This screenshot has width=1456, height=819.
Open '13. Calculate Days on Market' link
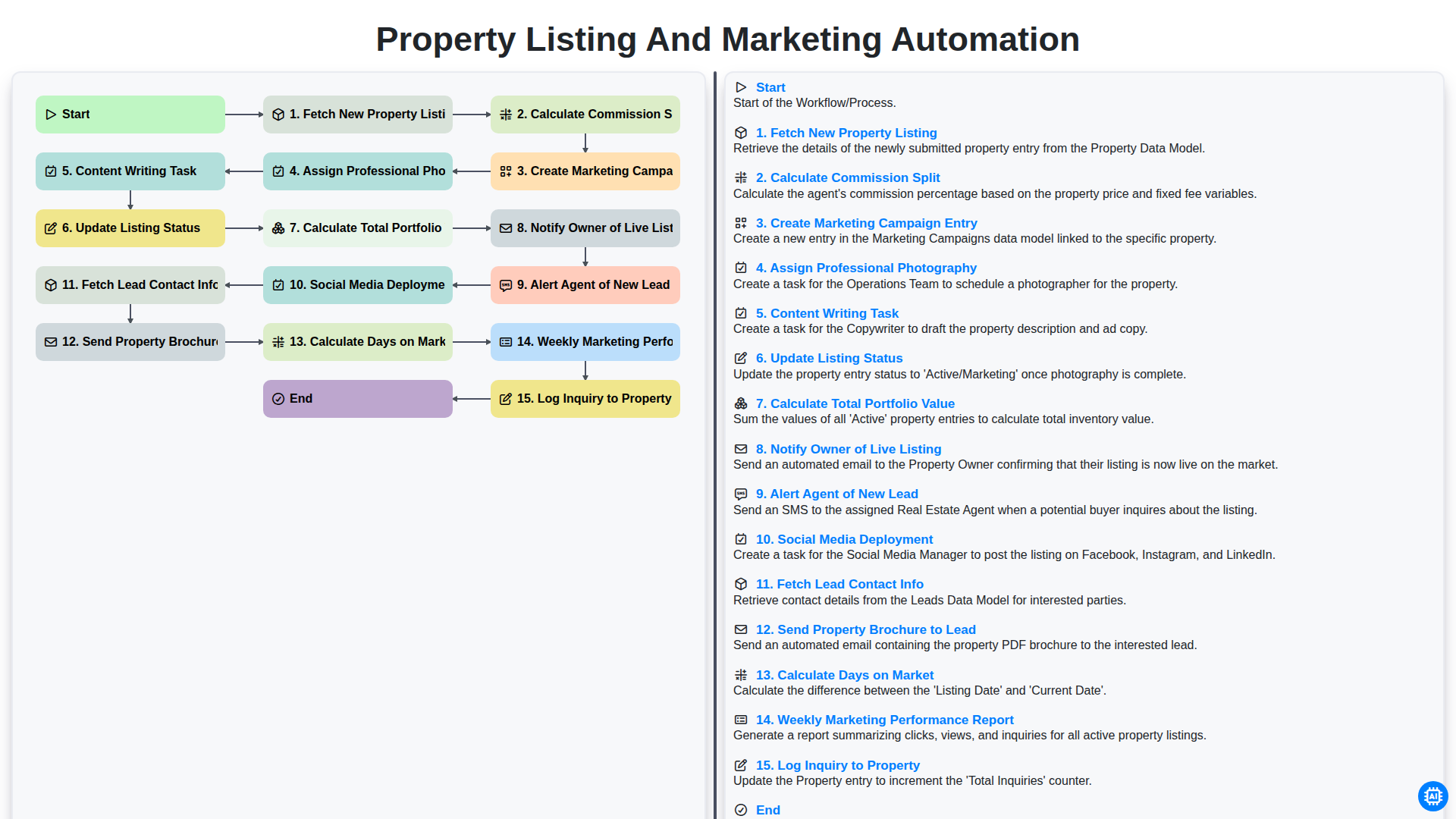pyautogui.click(x=845, y=675)
